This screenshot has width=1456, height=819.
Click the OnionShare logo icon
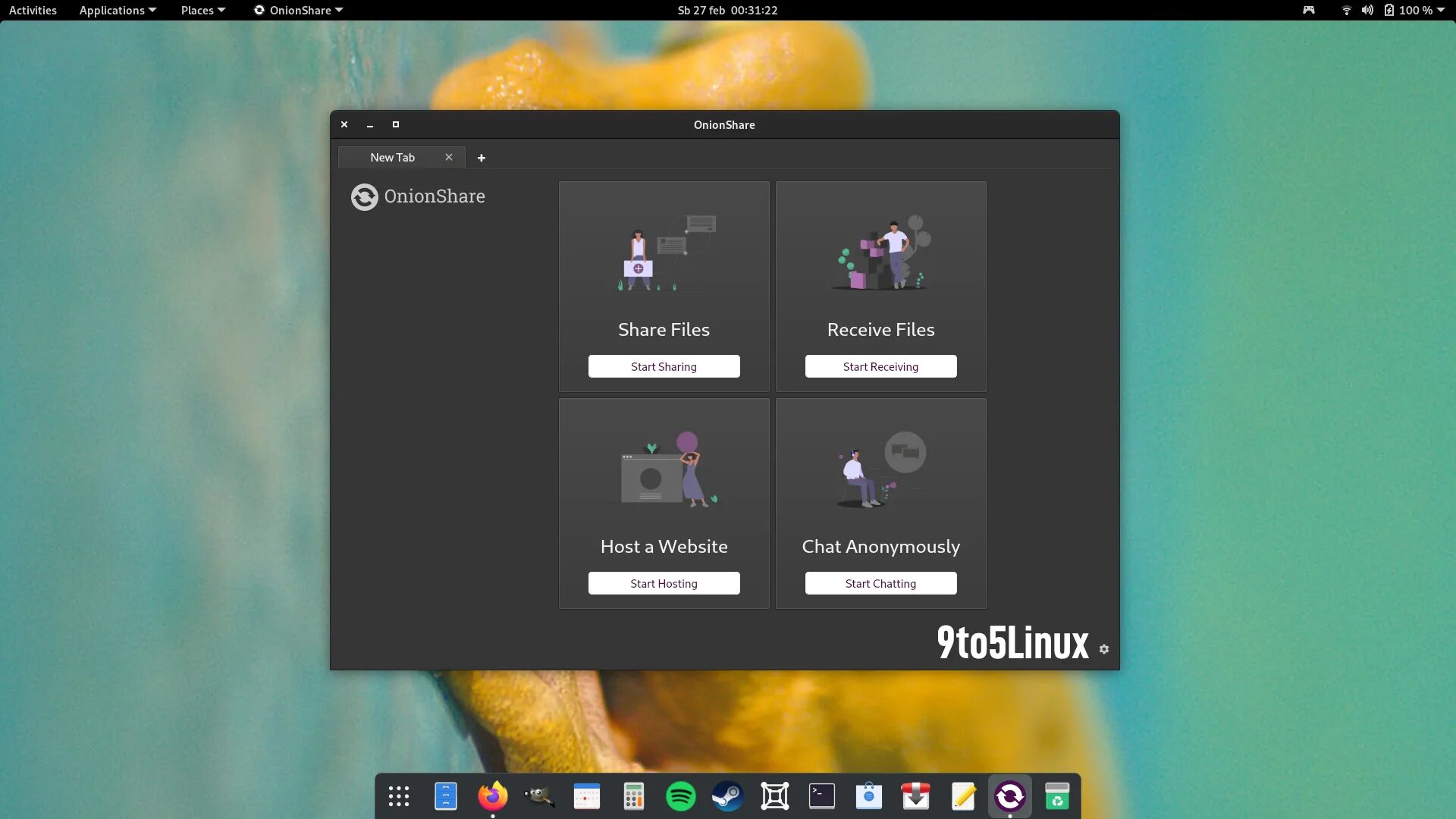[x=364, y=197]
